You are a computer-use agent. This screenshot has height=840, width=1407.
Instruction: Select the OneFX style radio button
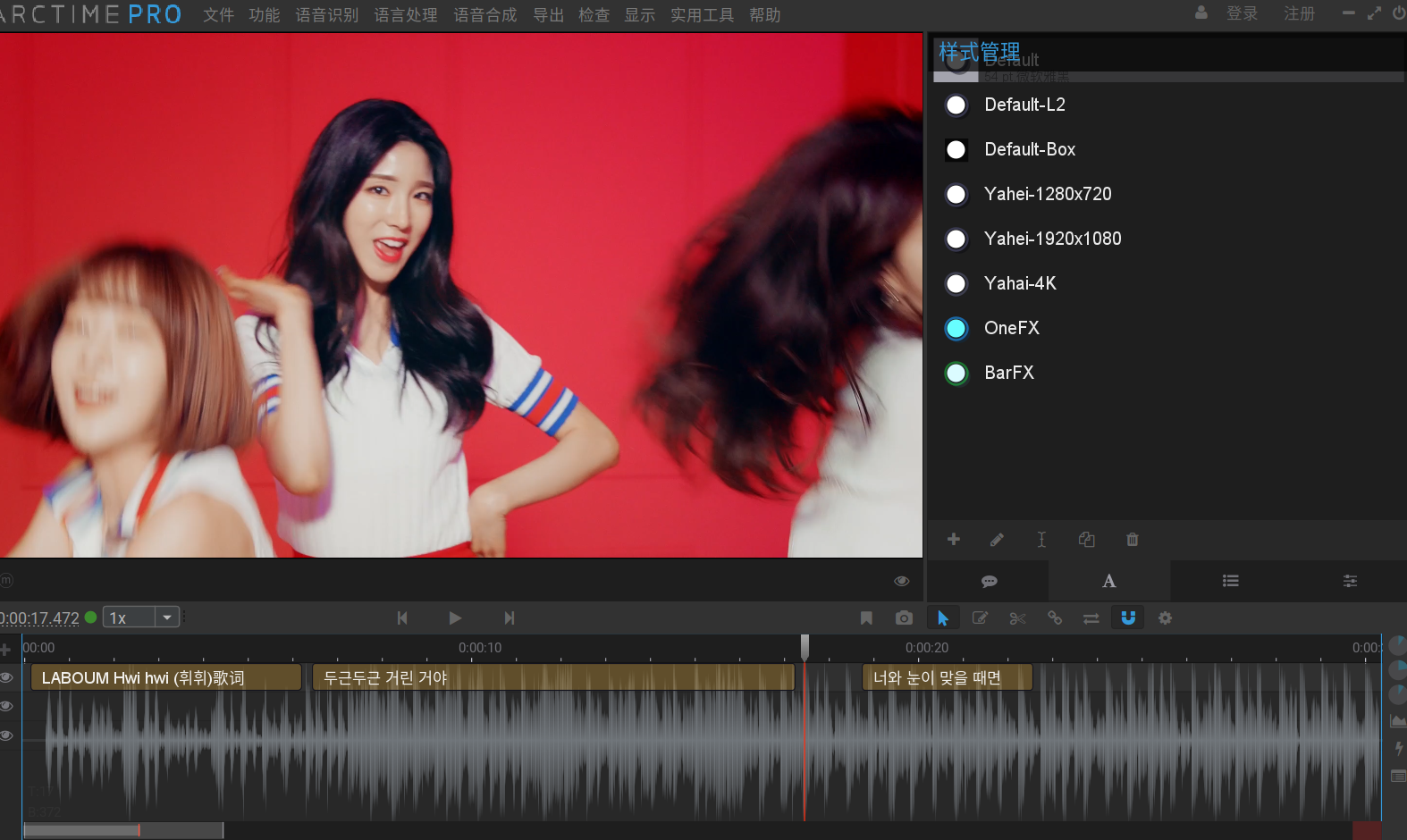coord(956,329)
